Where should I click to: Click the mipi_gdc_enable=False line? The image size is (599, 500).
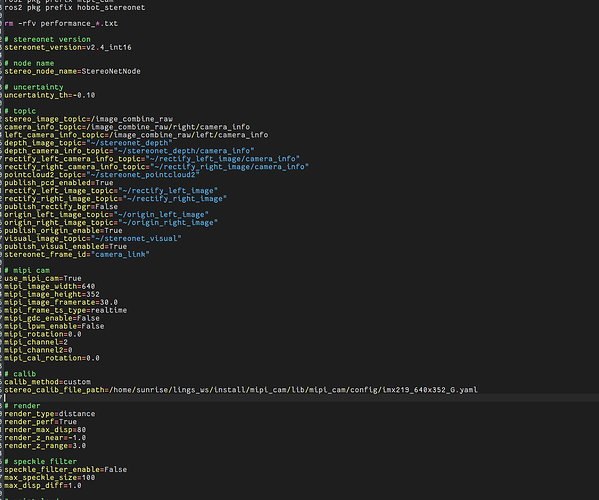click(52, 318)
